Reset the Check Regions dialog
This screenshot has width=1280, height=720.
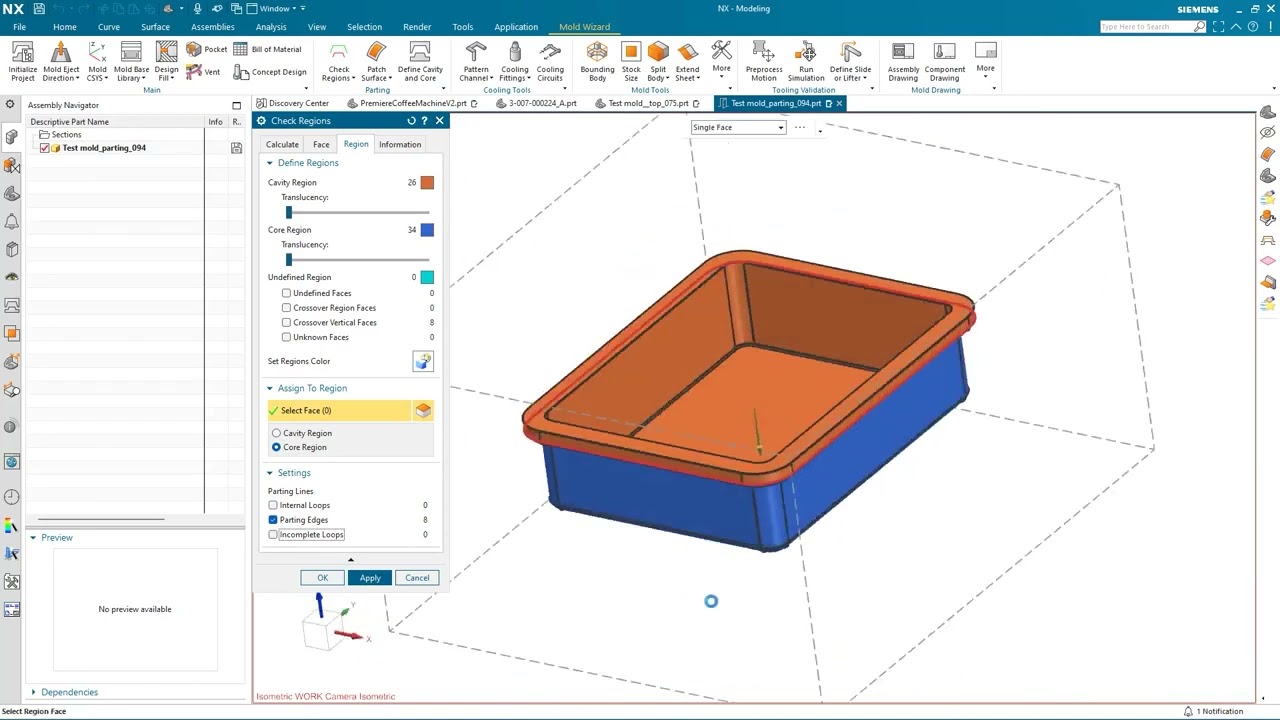[x=411, y=121]
